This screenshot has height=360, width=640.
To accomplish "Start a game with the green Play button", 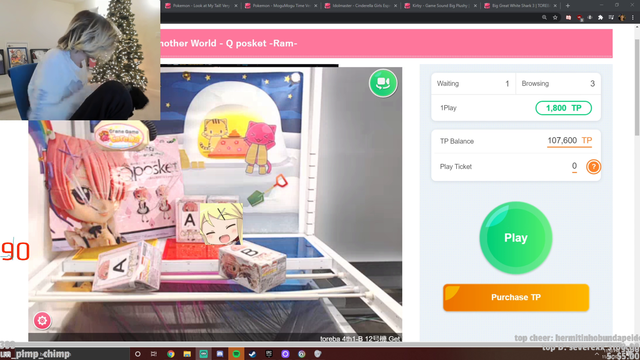I will pyautogui.click(x=516, y=238).
